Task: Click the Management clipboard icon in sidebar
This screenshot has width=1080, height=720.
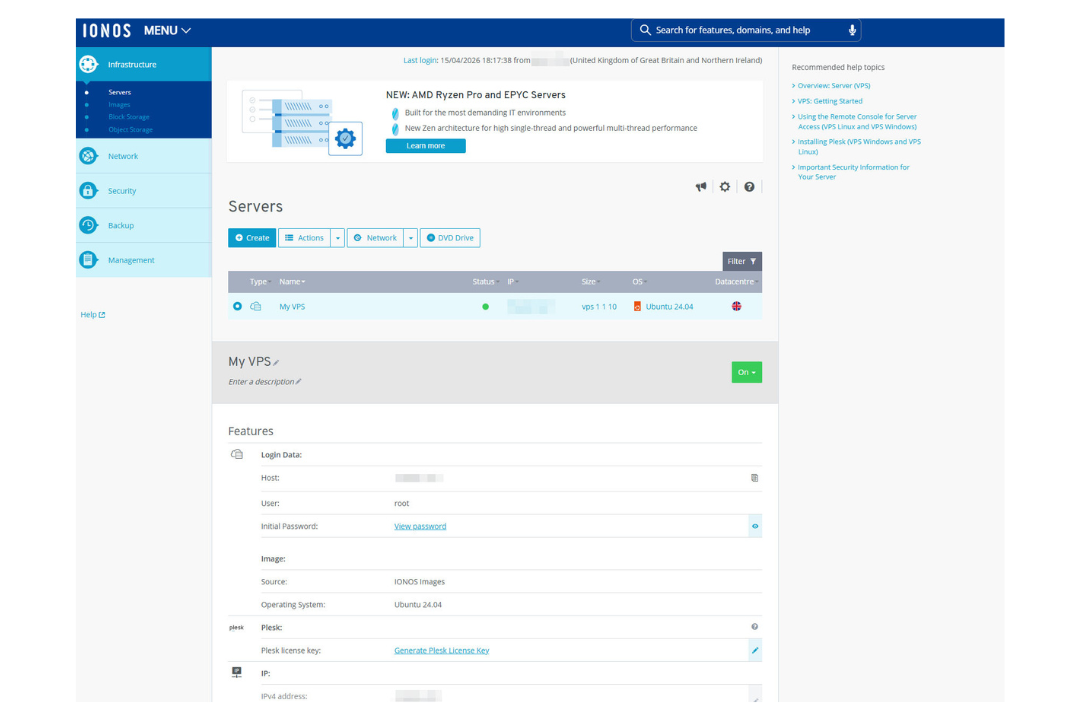Action: click(88, 260)
